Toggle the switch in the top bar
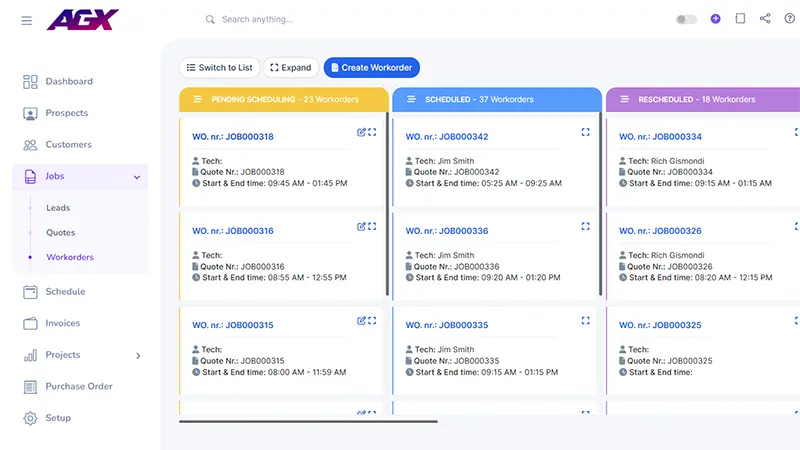 686,19
